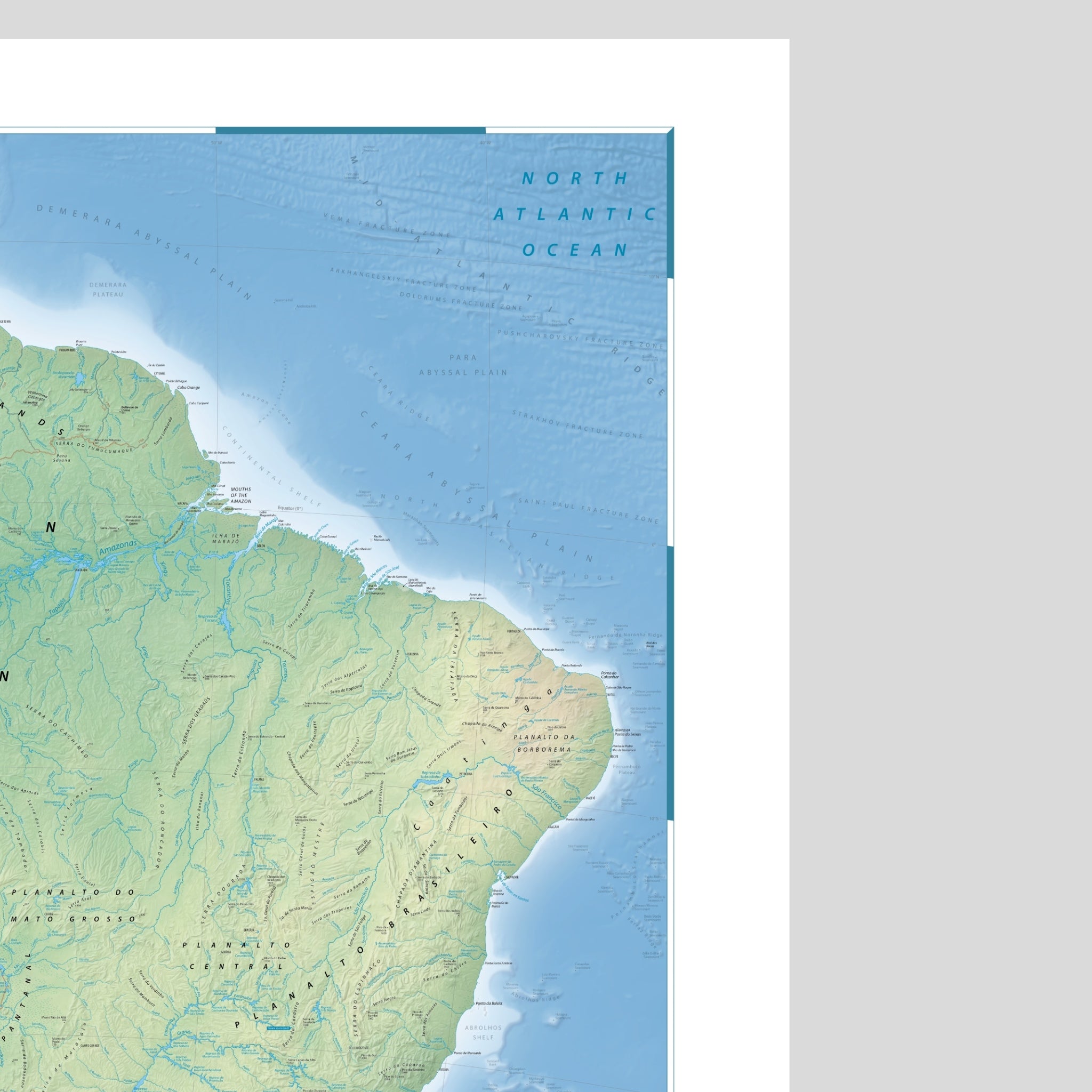Click the NORTH ATLANTIC OCEAN label
1092x1092 pixels.
pos(575,214)
